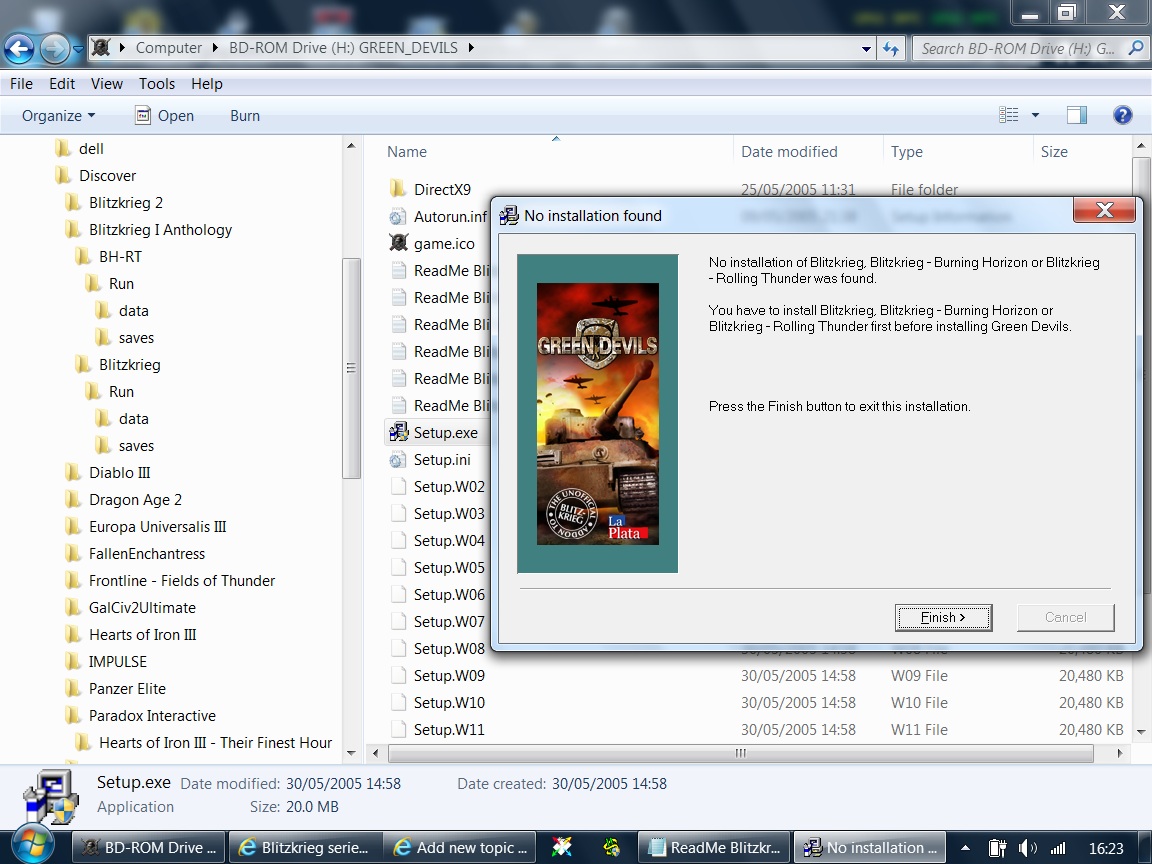Click the game.ico file icon
1152x864 pixels.
[x=397, y=242]
